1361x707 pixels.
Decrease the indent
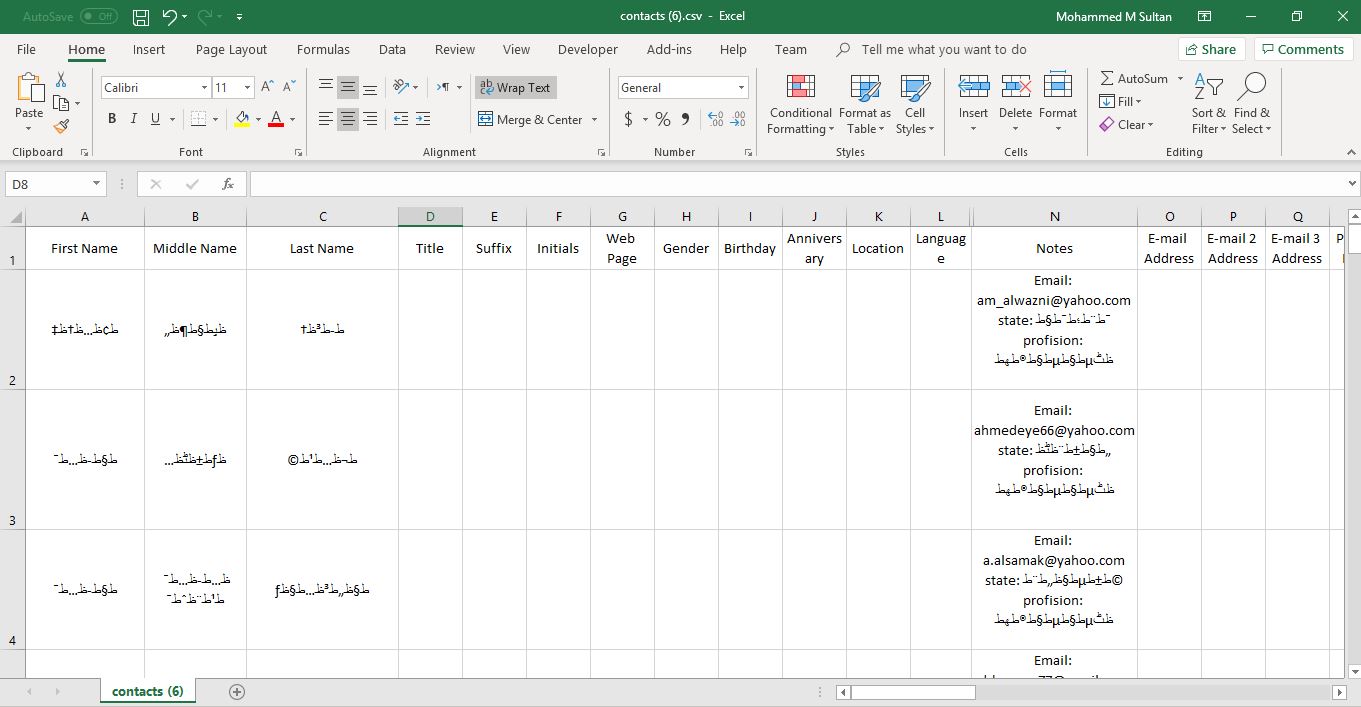(x=401, y=119)
